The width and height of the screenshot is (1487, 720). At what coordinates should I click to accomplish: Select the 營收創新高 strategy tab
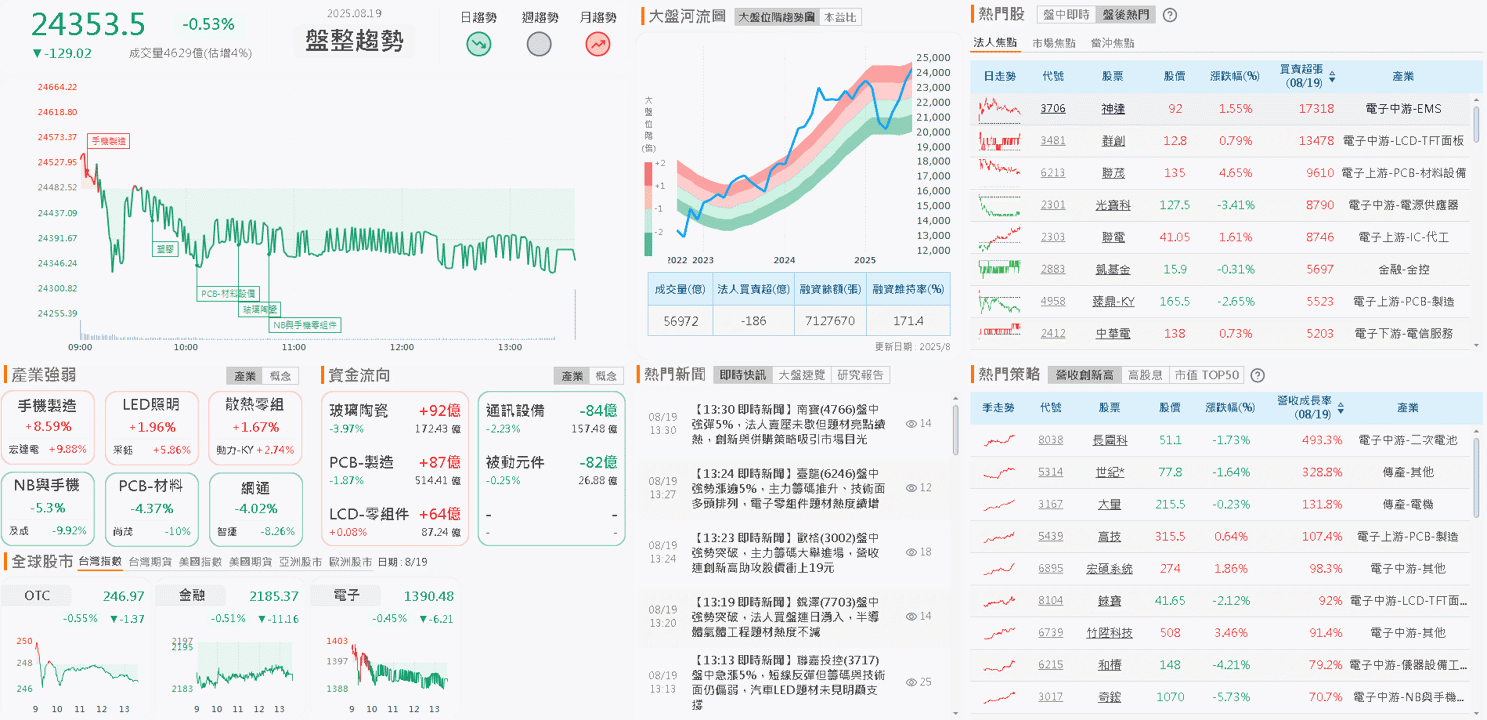tap(1085, 375)
